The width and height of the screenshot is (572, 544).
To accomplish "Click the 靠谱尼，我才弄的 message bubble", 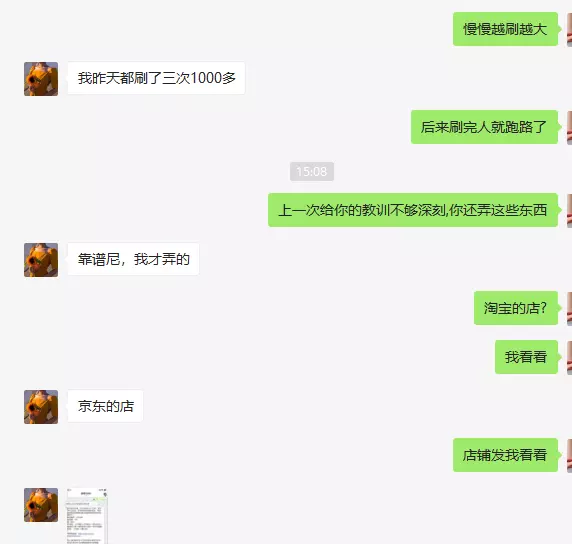I will (133, 259).
